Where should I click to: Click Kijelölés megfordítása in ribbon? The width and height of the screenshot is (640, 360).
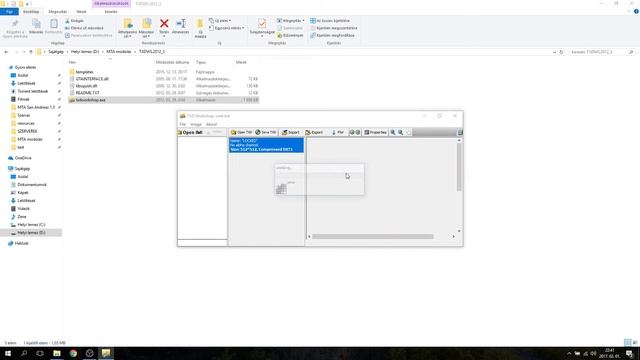(x=332, y=36)
